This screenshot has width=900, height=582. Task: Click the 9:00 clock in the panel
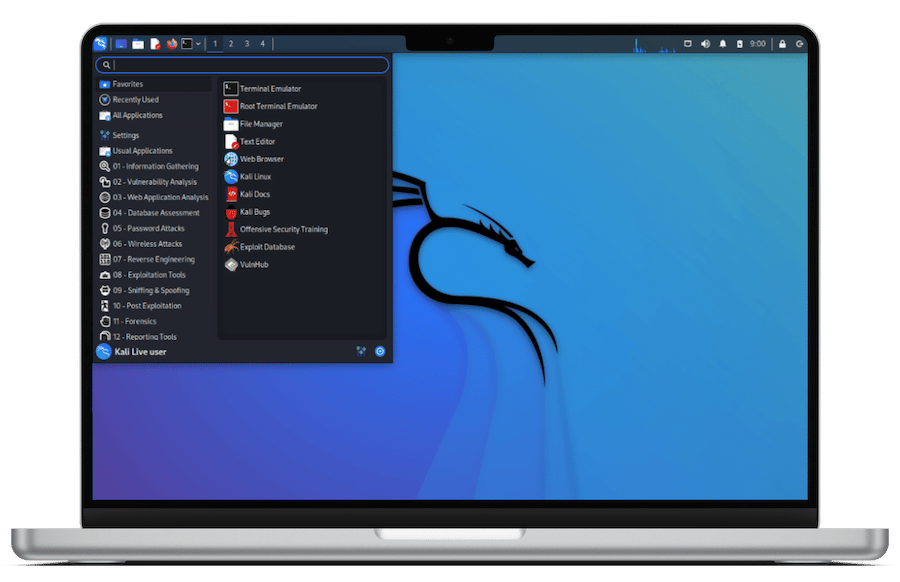[758, 44]
